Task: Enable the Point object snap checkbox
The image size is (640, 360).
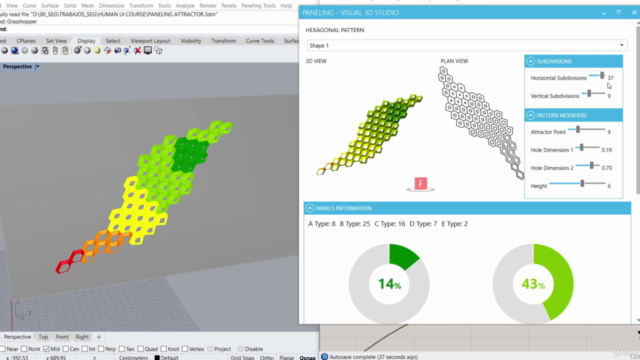Action: (x=24, y=349)
